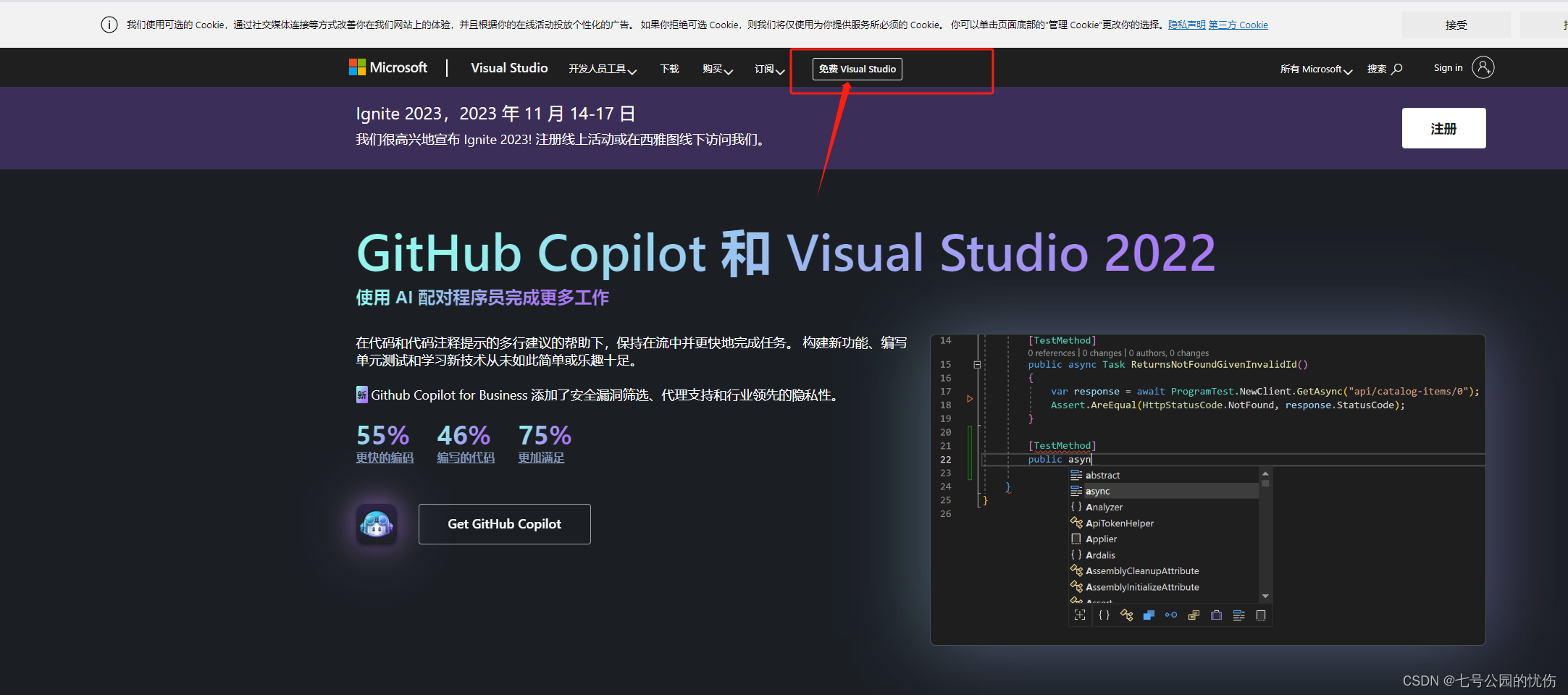Toggle the enums filter icon in IntelliSense bar

point(1194,615)
